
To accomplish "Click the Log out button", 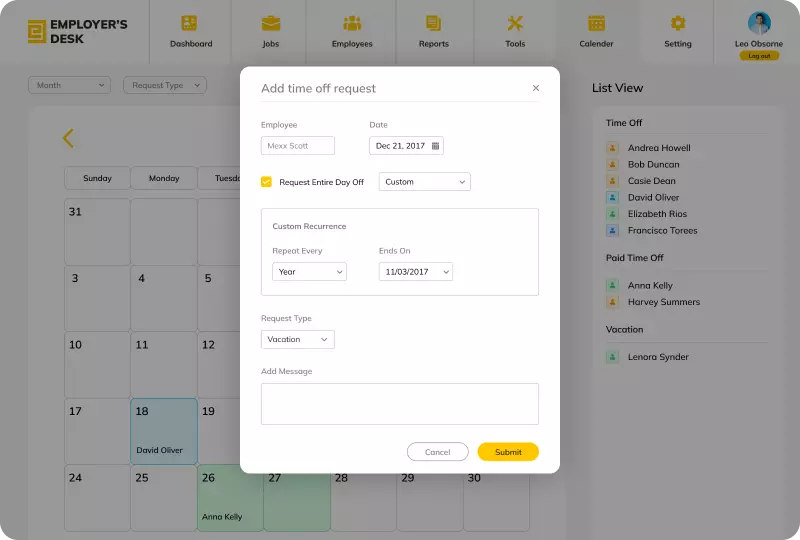I will click(x=759, y=56).
